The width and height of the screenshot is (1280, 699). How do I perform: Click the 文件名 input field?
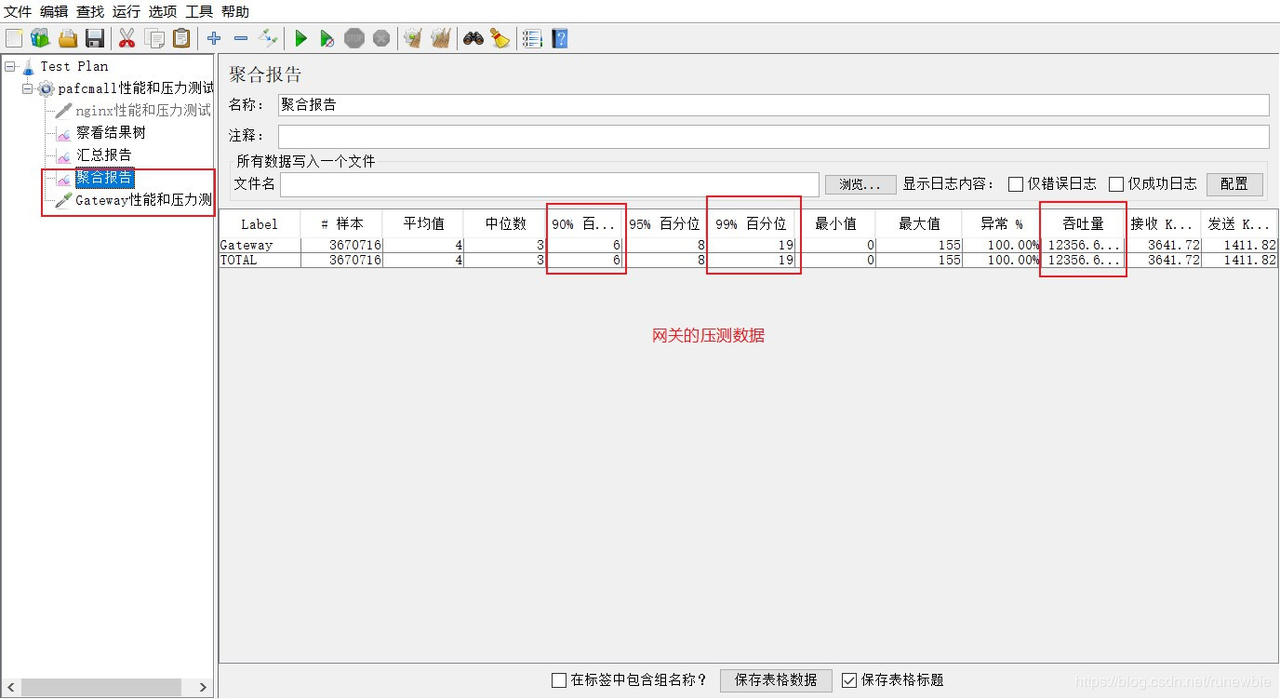tap(550, 184)
